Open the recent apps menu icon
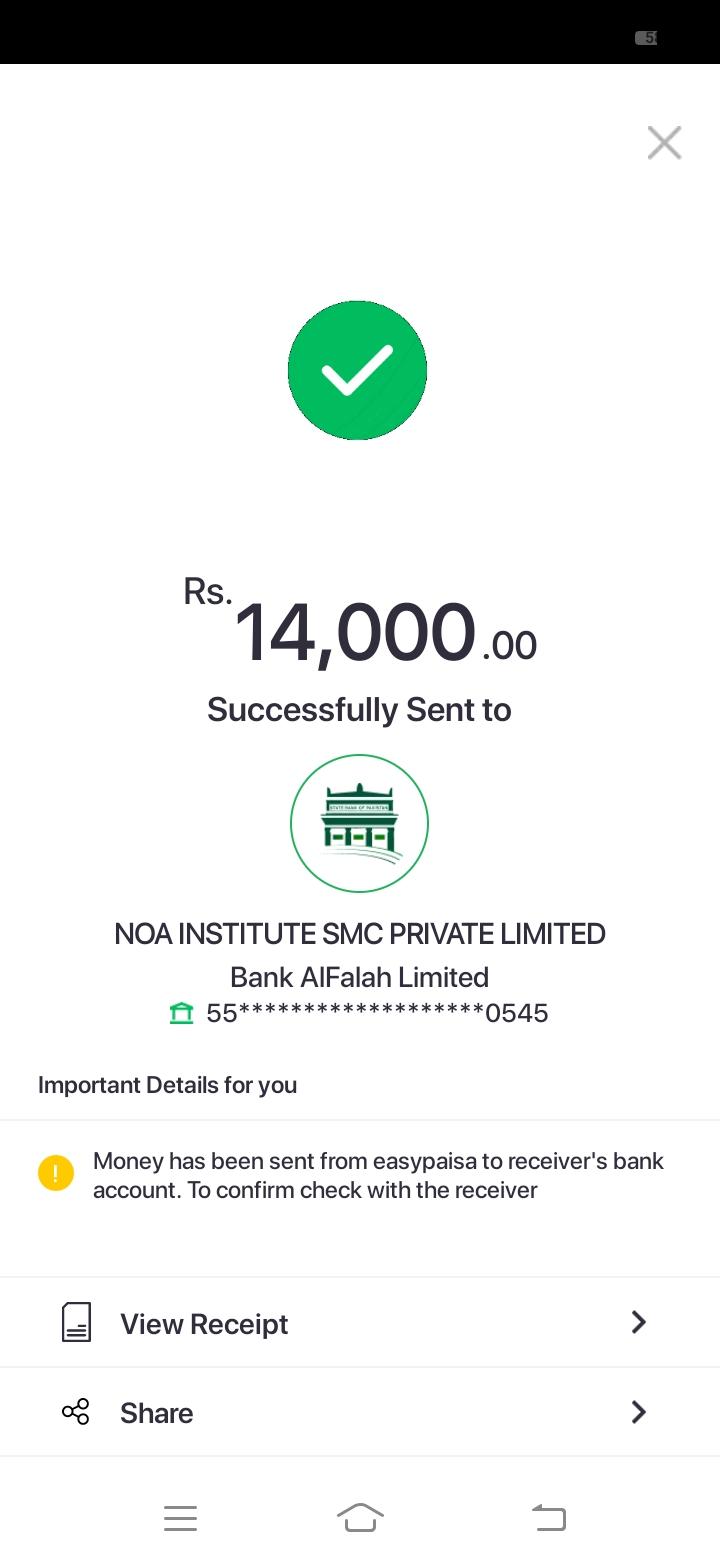The height and width of the screenshot is (1560, 720). (x=180, y=1518)
